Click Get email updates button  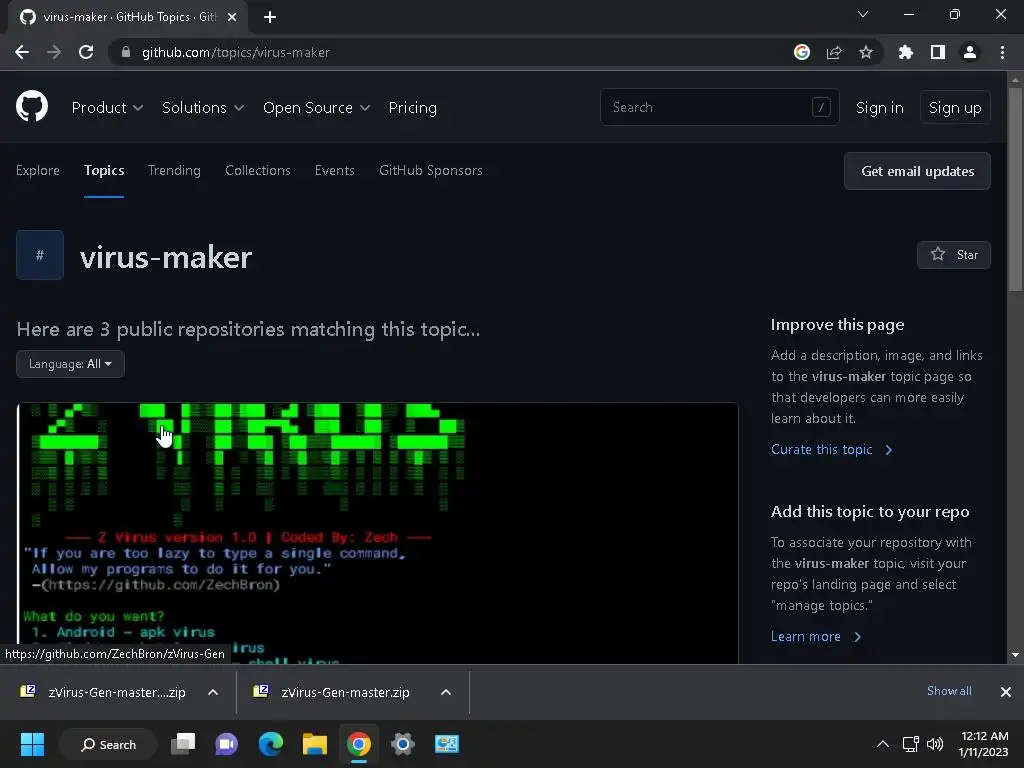918,171
